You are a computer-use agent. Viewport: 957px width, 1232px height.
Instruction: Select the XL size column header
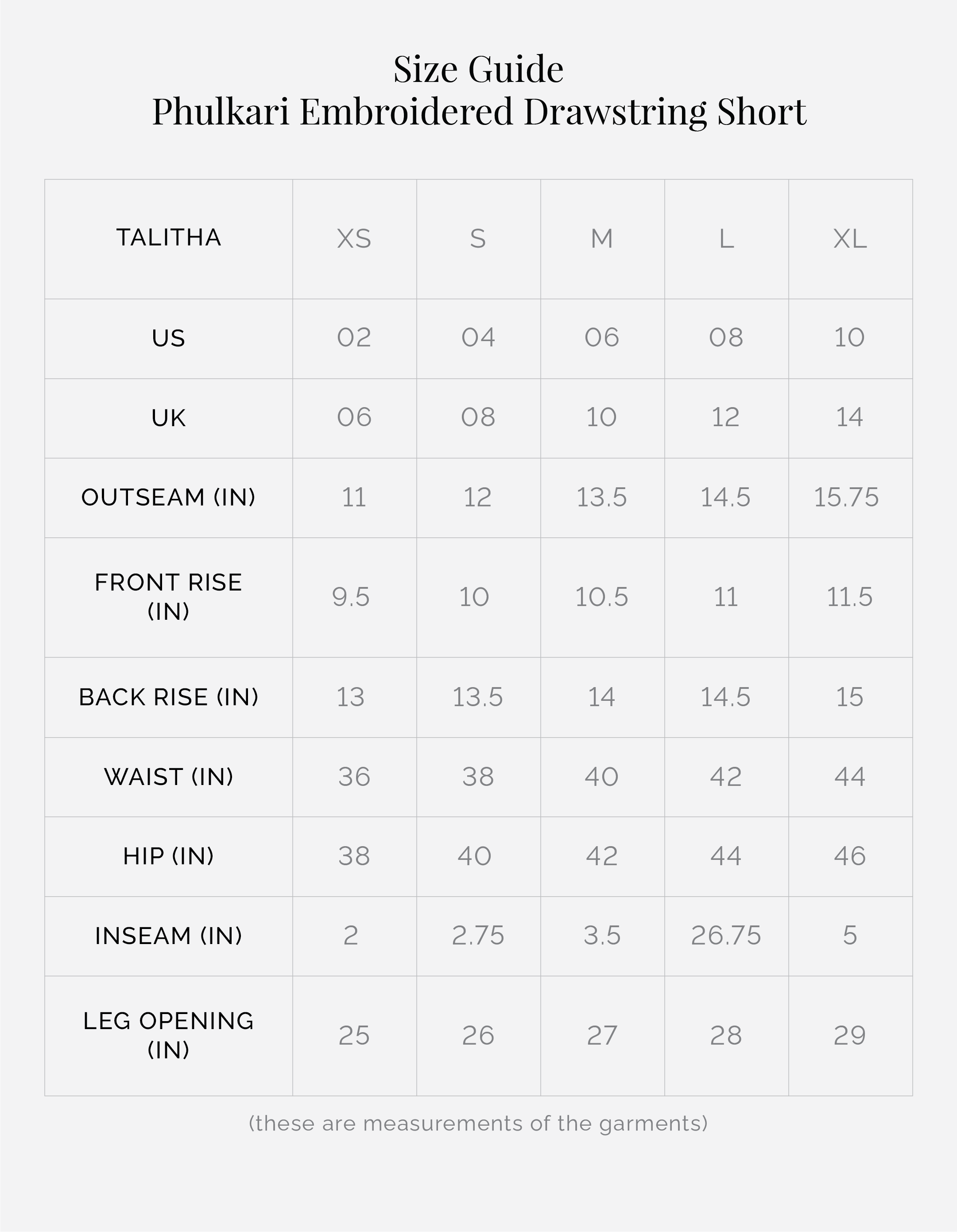(850, 239)
